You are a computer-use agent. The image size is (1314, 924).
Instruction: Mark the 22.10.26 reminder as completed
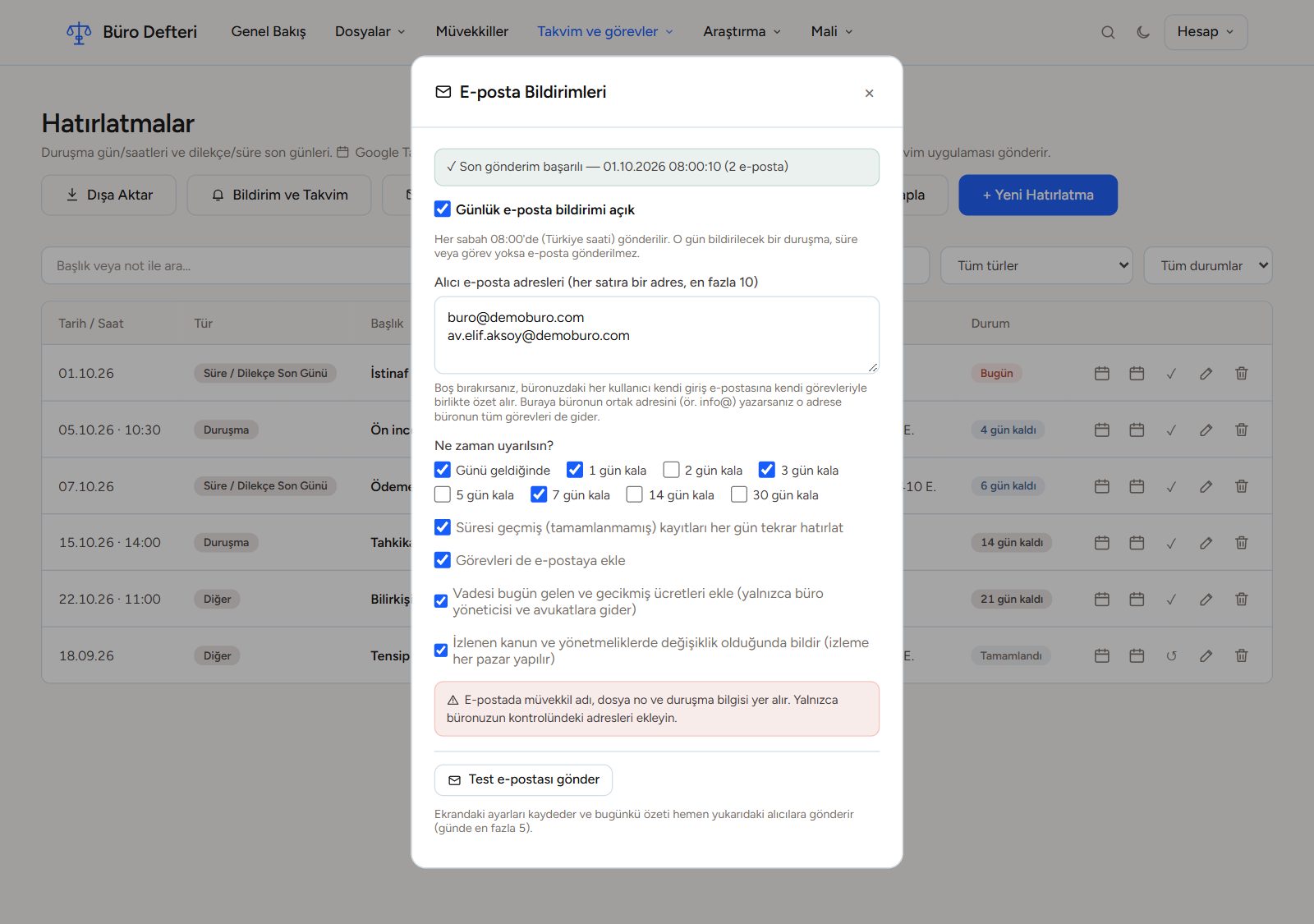1171,600
